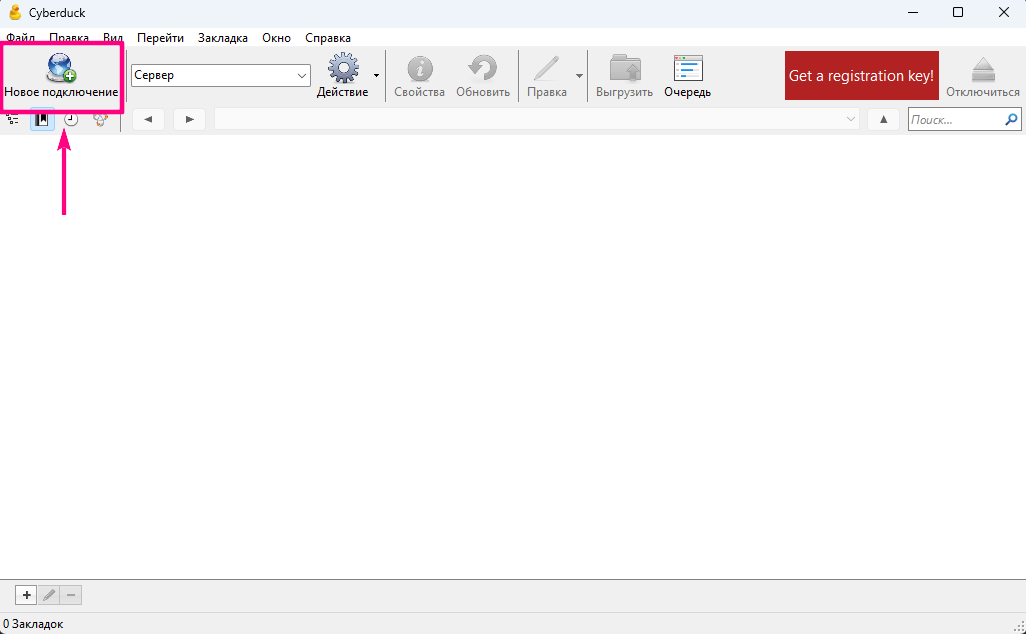Switch to the outline browser view icon

click(x=12, y=119)
